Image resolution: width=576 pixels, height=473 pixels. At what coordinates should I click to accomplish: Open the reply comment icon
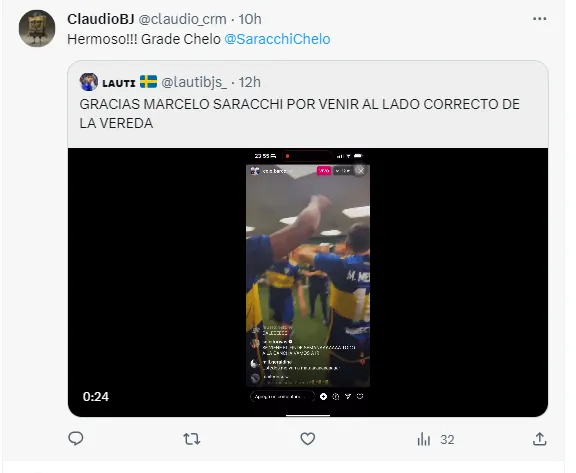click(76, 438)
